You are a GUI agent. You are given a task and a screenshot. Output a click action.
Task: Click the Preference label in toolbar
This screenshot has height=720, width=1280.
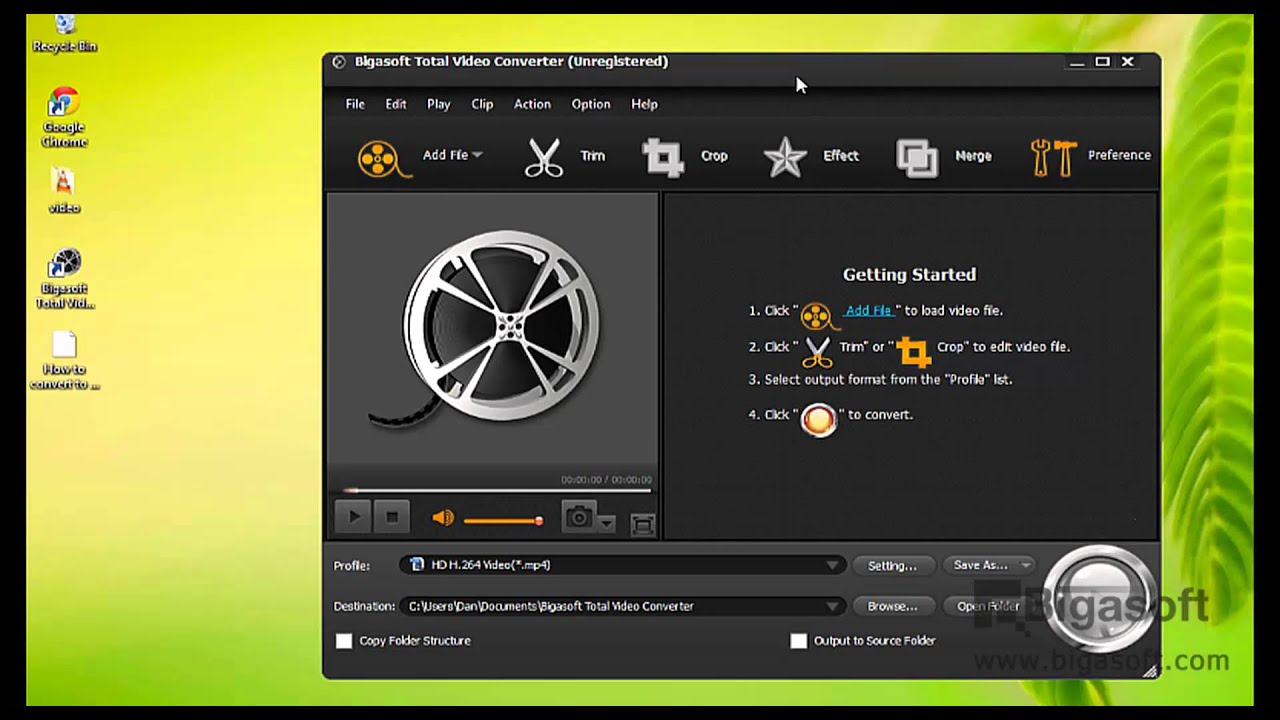1119,155
